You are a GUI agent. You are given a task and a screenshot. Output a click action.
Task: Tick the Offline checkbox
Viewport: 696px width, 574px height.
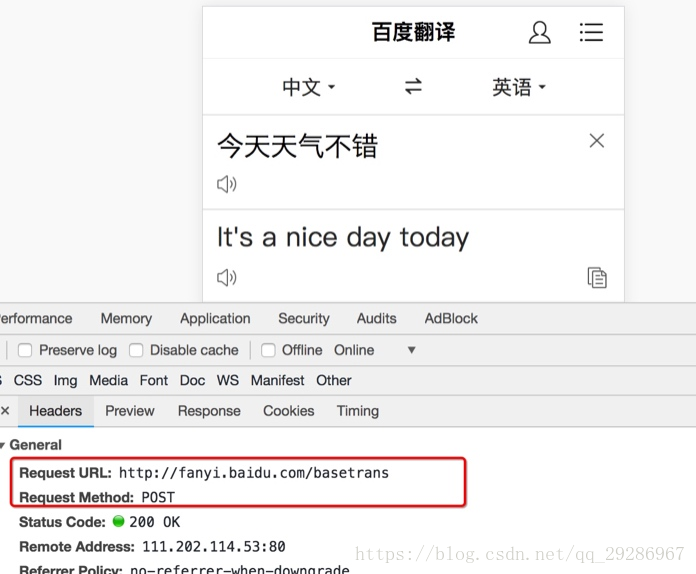click(x=268, y=350)
